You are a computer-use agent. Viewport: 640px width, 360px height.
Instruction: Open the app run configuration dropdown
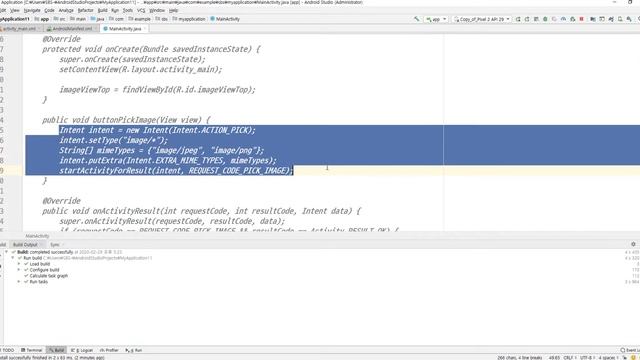pyautogui.click(x=436, y=19)
